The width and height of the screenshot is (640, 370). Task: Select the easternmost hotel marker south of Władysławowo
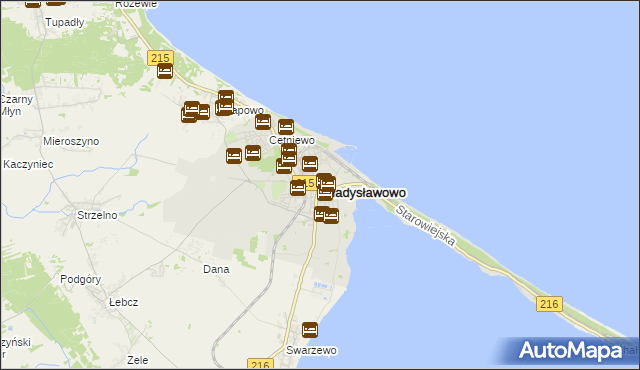coord(331,216)
